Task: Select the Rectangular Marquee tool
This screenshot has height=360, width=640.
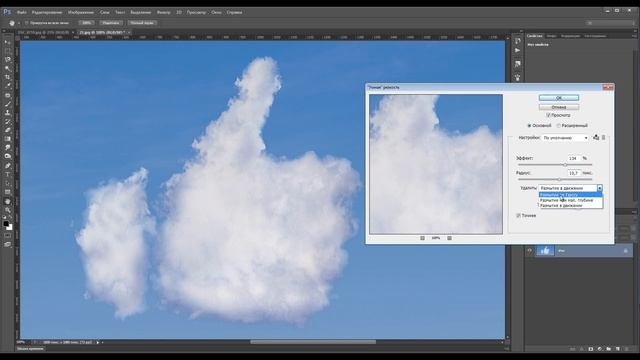Action: click(x=7, y=51)
